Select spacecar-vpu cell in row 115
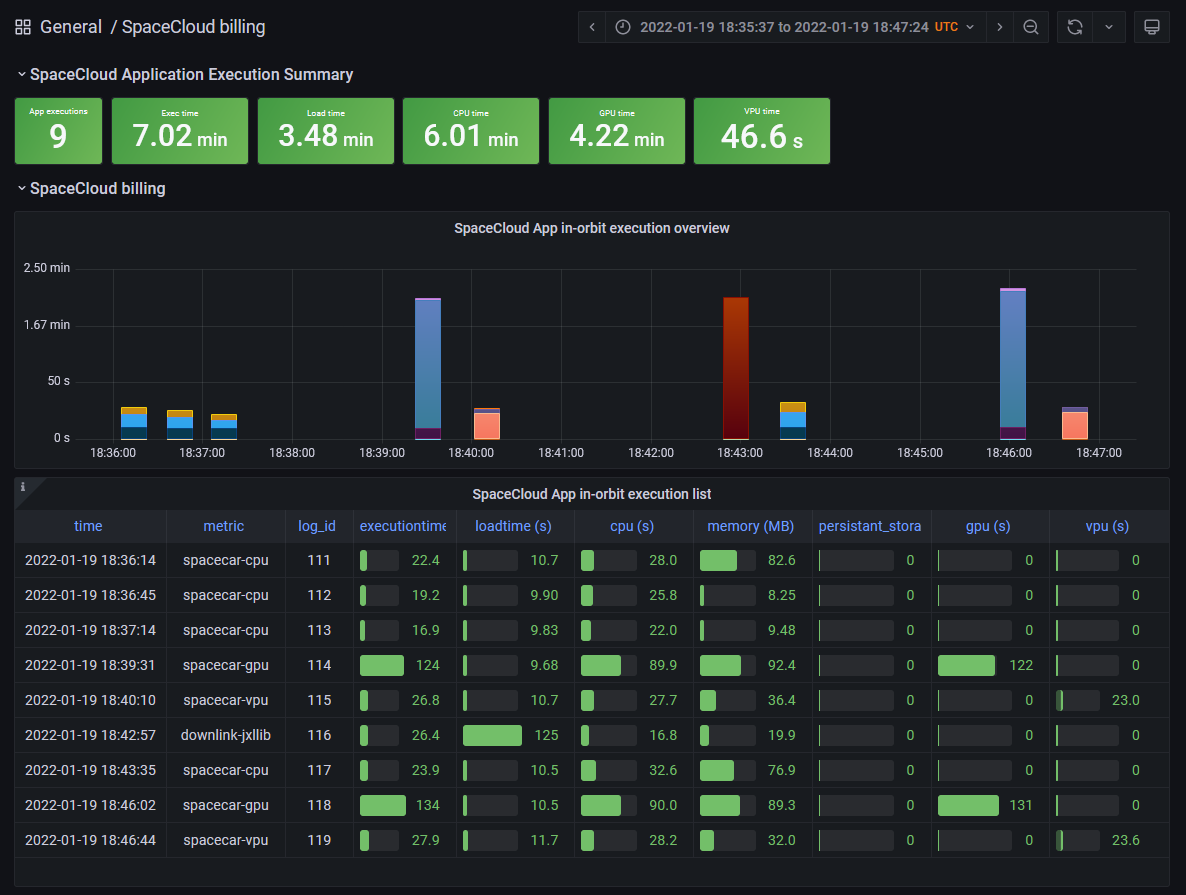The image size is (1186, 895). (225, 701)
